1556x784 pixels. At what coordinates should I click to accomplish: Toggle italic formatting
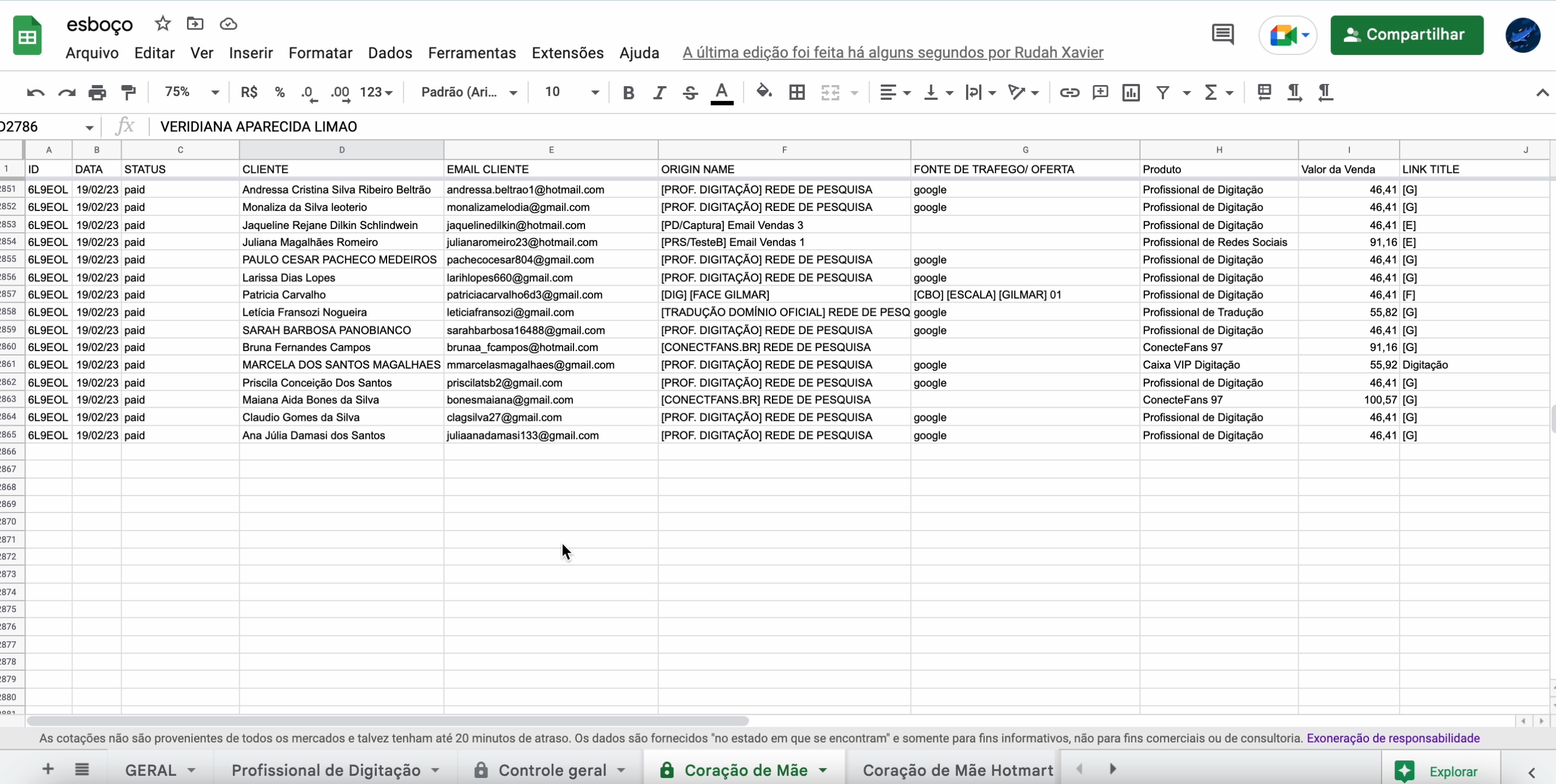click(x=659, y=93)
